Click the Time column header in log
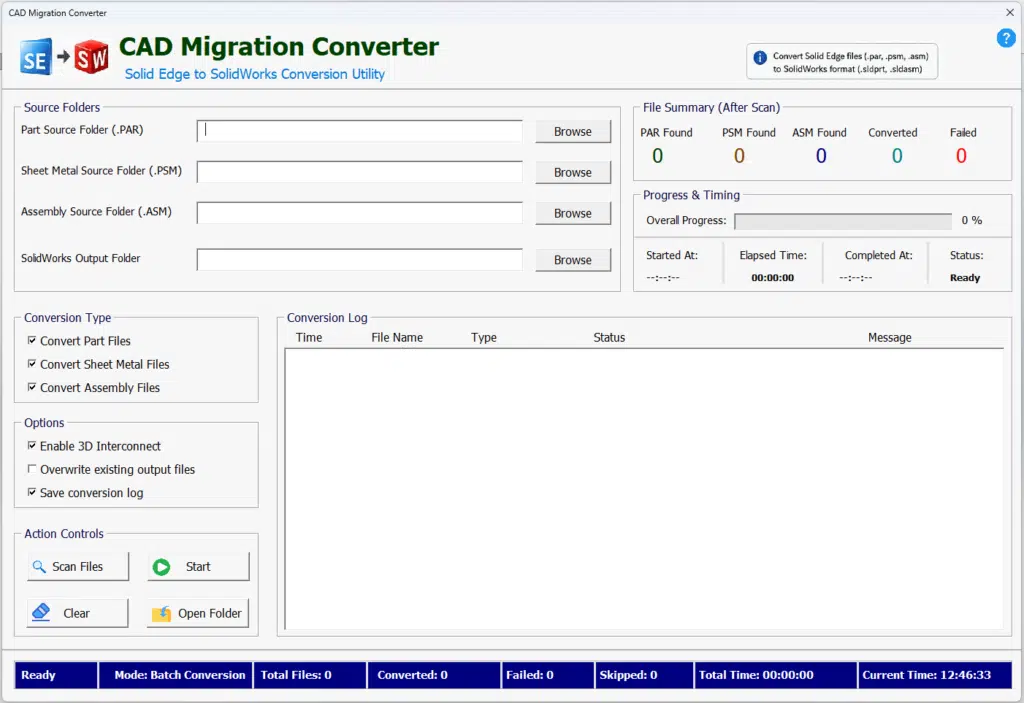This screenshot has width=1024, height=703. pyautogui.click(x=309, y=338)
